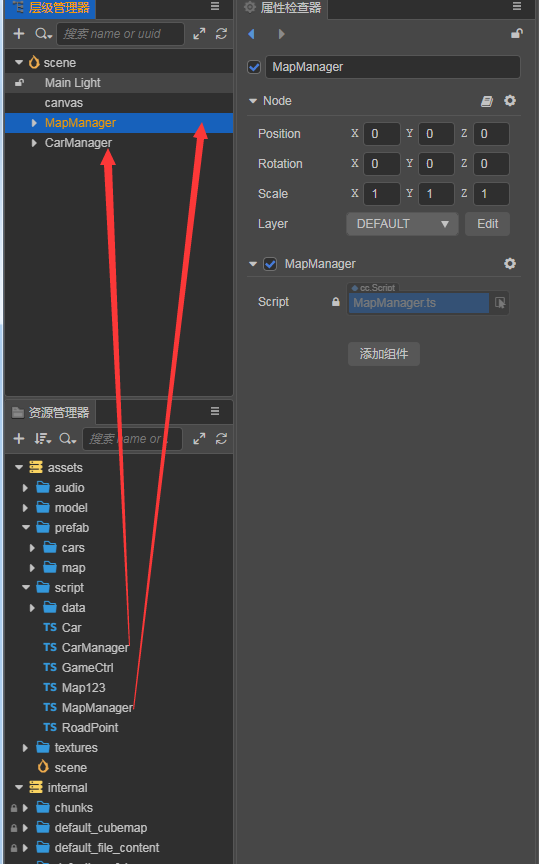Click the 添加组件 button
Image resolution: width=539 pixels, height=864 pixels.
coord(384,354)
